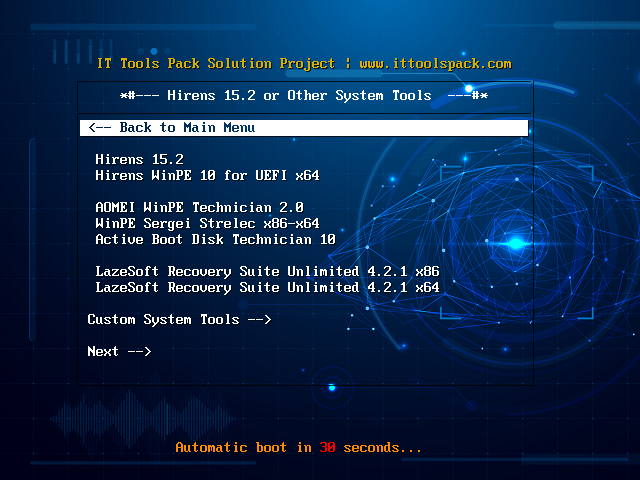
Task: Click the www.ittoolspack.com header text
Action: [x=435, y=64]
